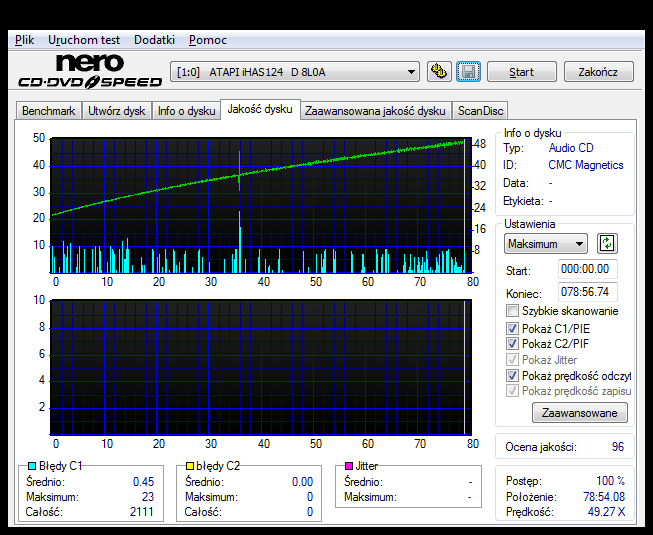
Task: Switch to the Benchmark tab
Action: pos(48,111)
